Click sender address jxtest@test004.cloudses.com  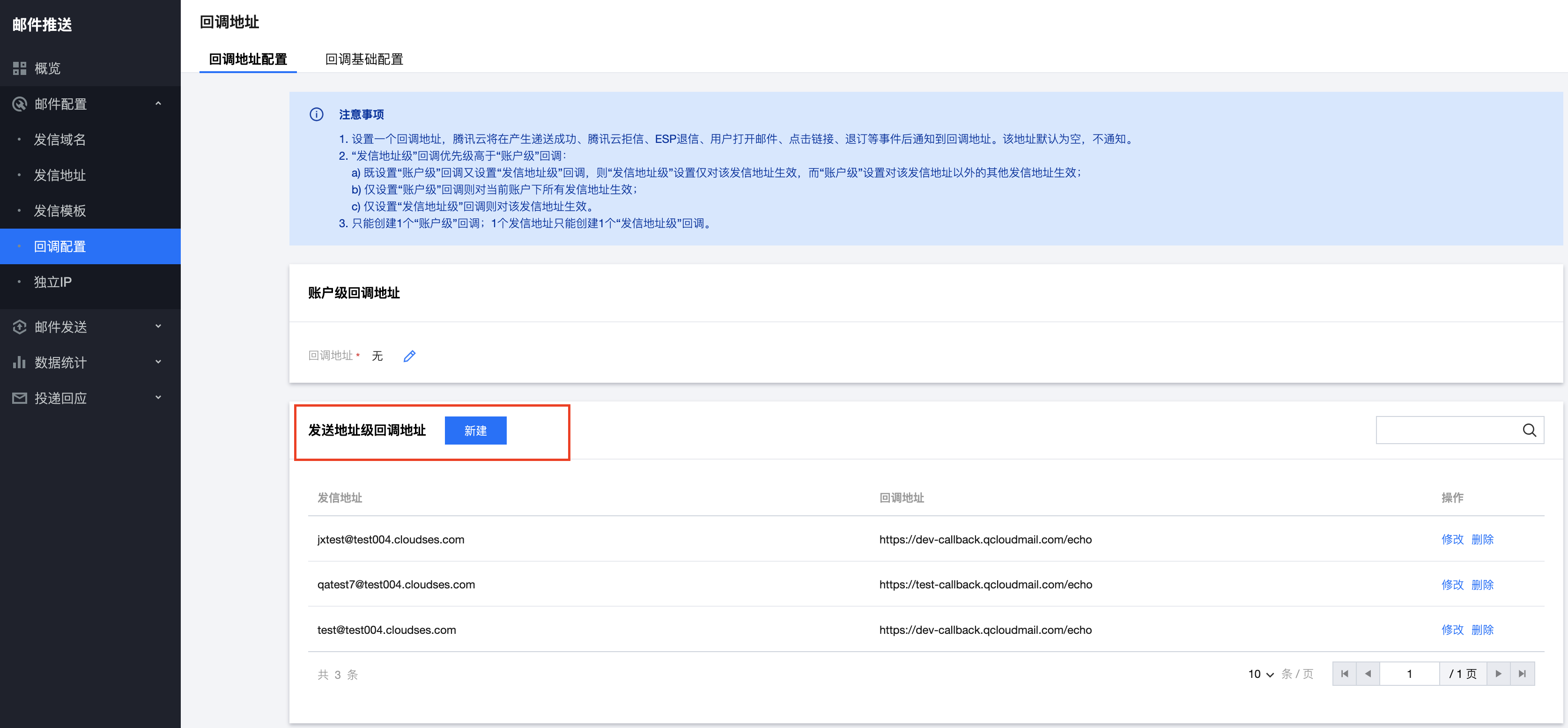click(391, 539)
